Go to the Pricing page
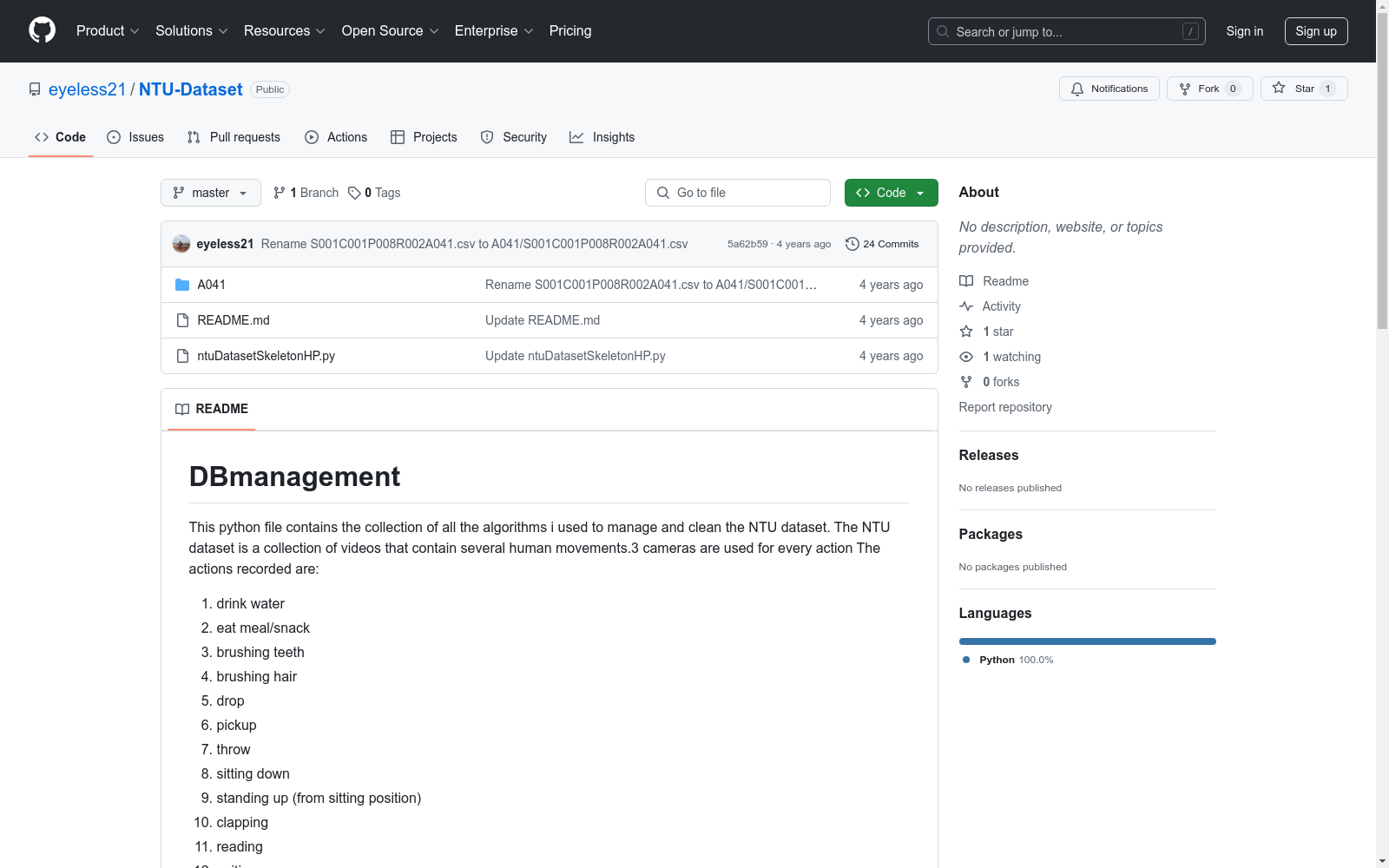Screen dimensions: 1389x868 [x=570, y=30]
